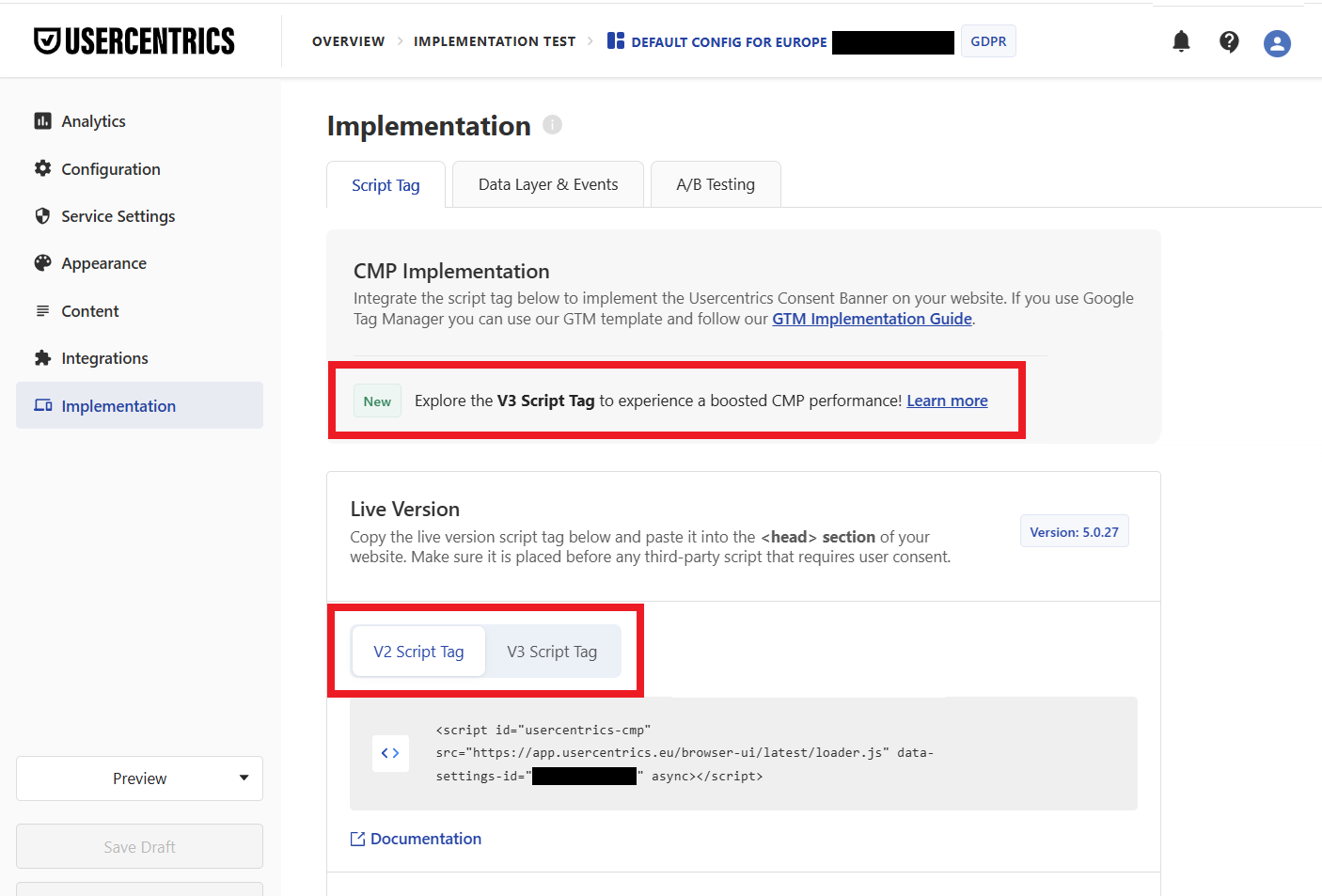
Task: Click the code brackets copy icon
Action: pos(390,753)
